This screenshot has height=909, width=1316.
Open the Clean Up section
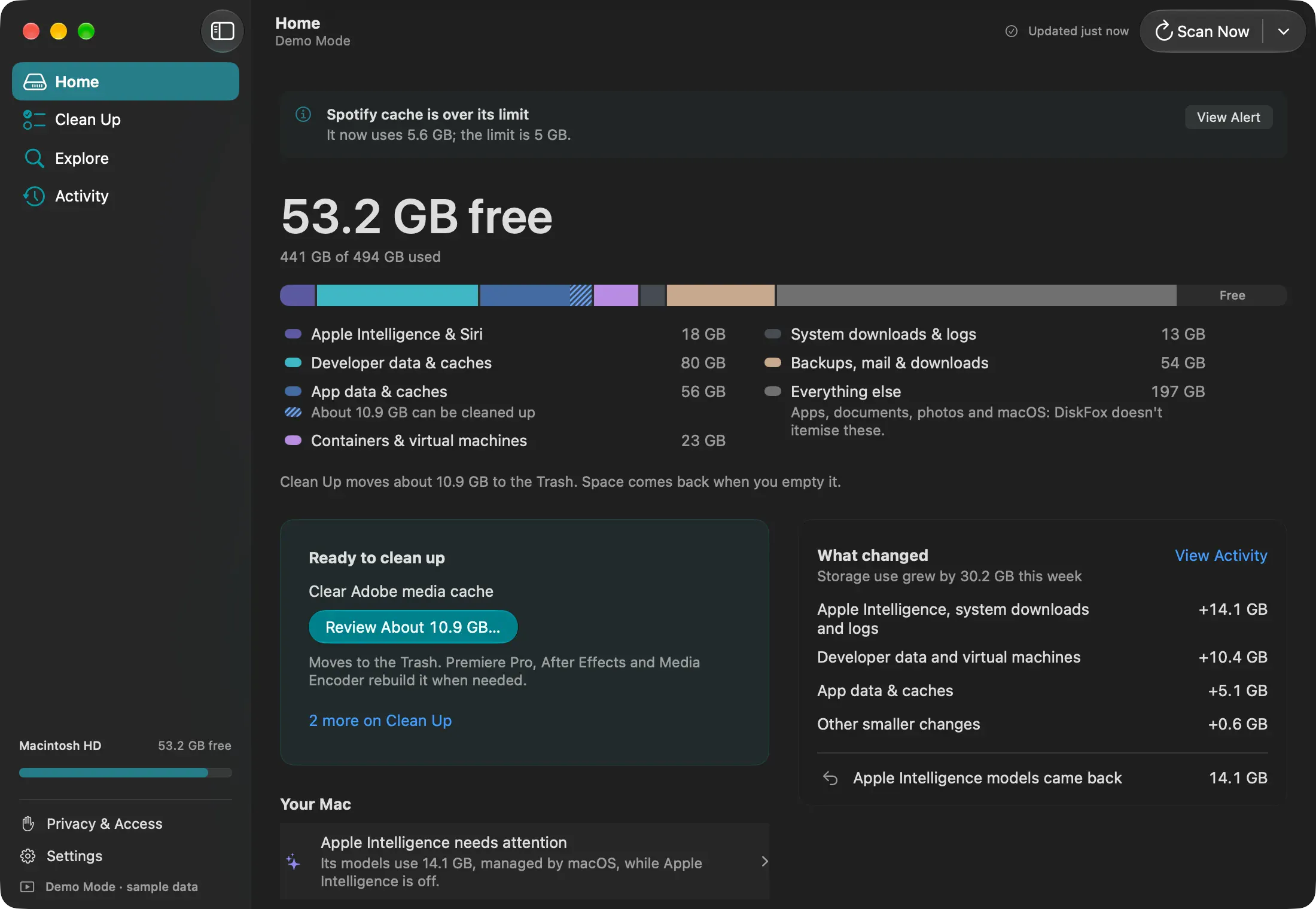click(x=126, y=120)
